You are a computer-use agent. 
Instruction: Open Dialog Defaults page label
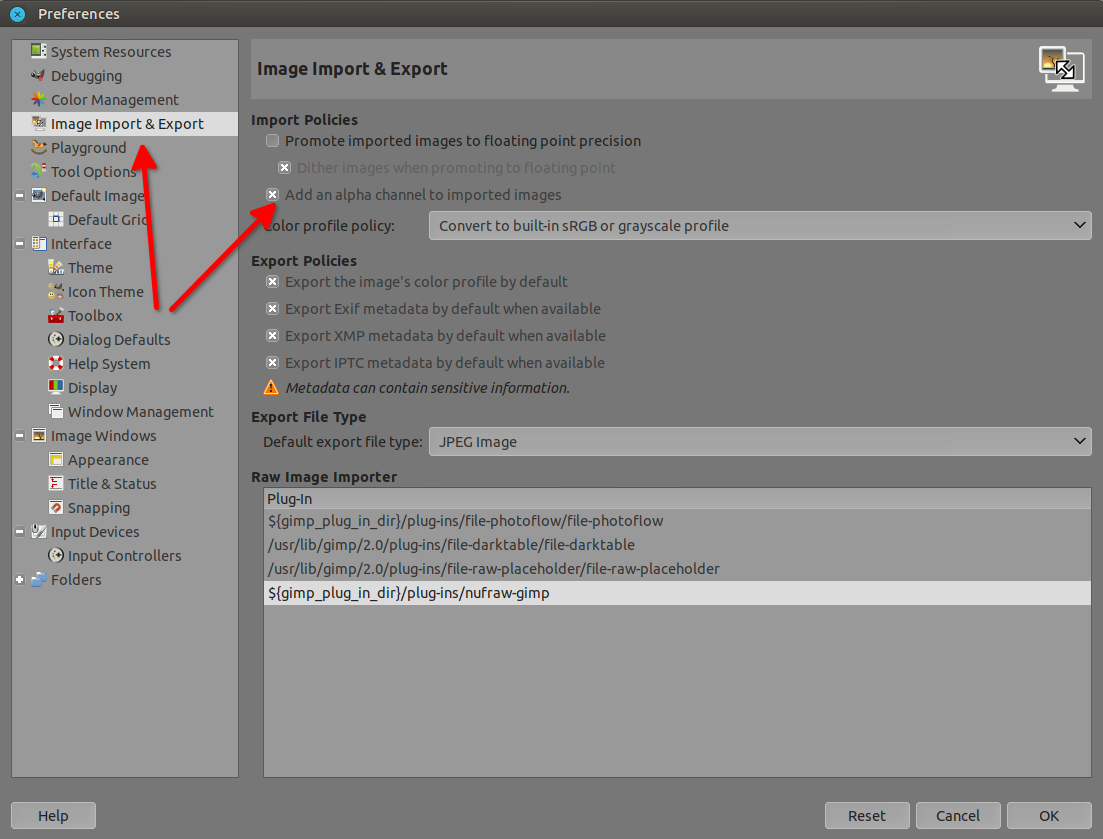tap(119, 340)
